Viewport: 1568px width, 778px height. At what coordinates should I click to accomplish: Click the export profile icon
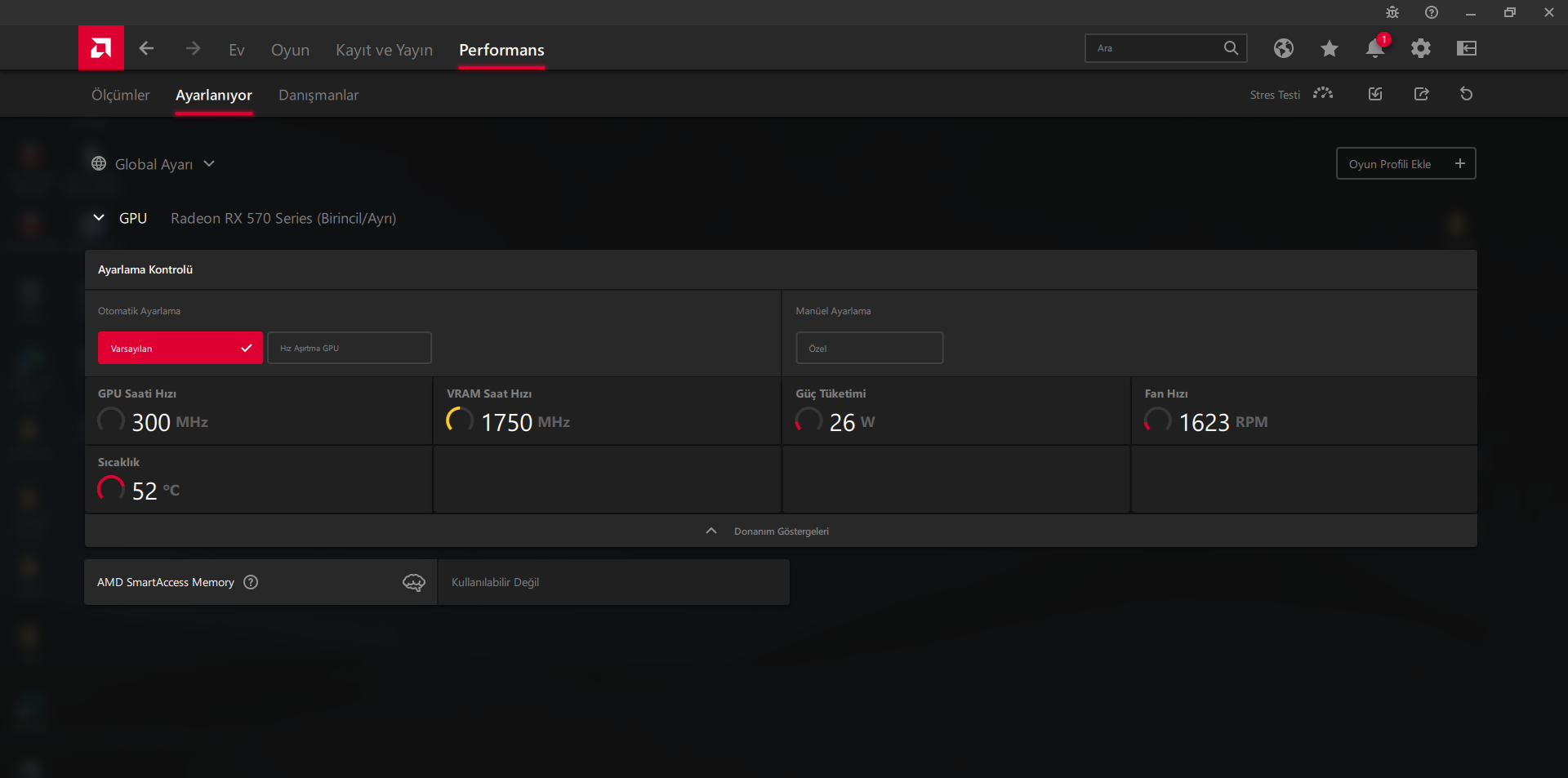1422,94
